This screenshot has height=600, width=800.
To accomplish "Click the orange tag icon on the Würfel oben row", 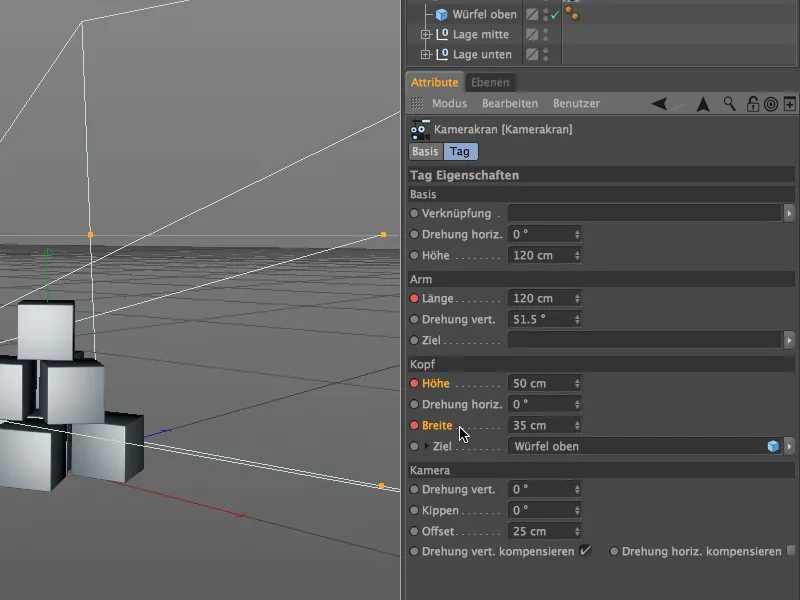I will click(572, 14).
